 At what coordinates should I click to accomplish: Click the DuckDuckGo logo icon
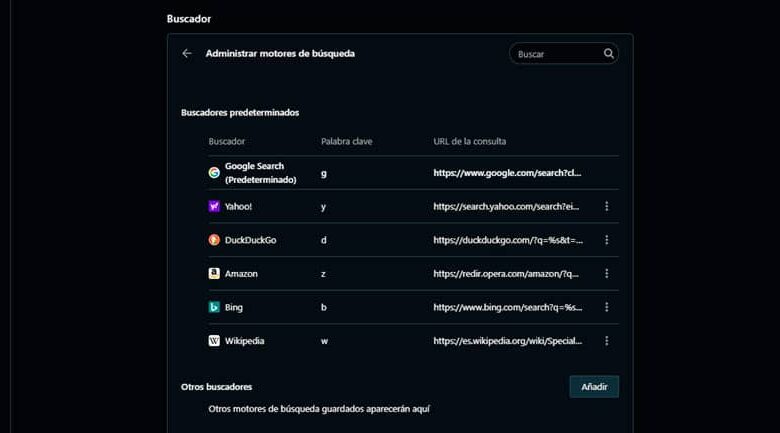click(x=214, y=240)
